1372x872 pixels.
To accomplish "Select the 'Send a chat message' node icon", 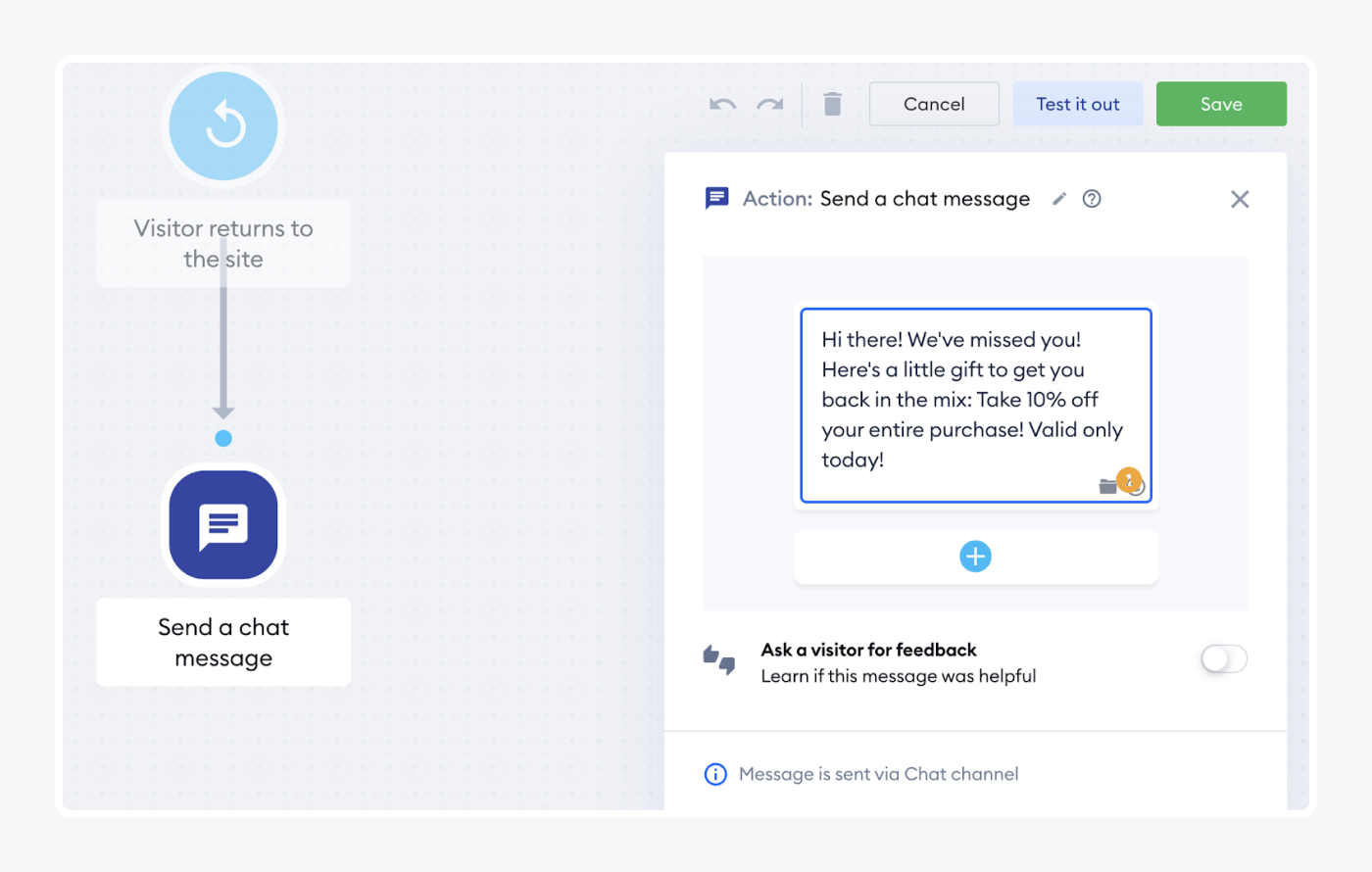I will point(222,525).
